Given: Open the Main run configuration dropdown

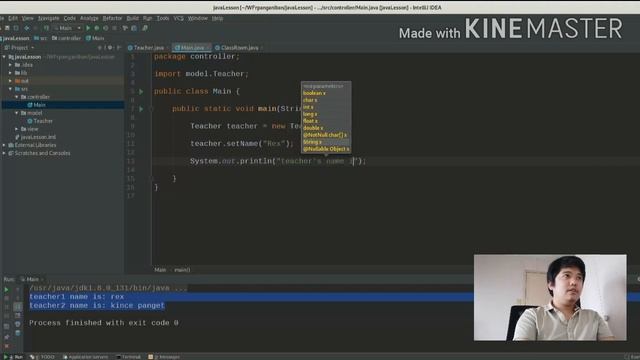Looking at the screenshot, I should coord(68,28).
